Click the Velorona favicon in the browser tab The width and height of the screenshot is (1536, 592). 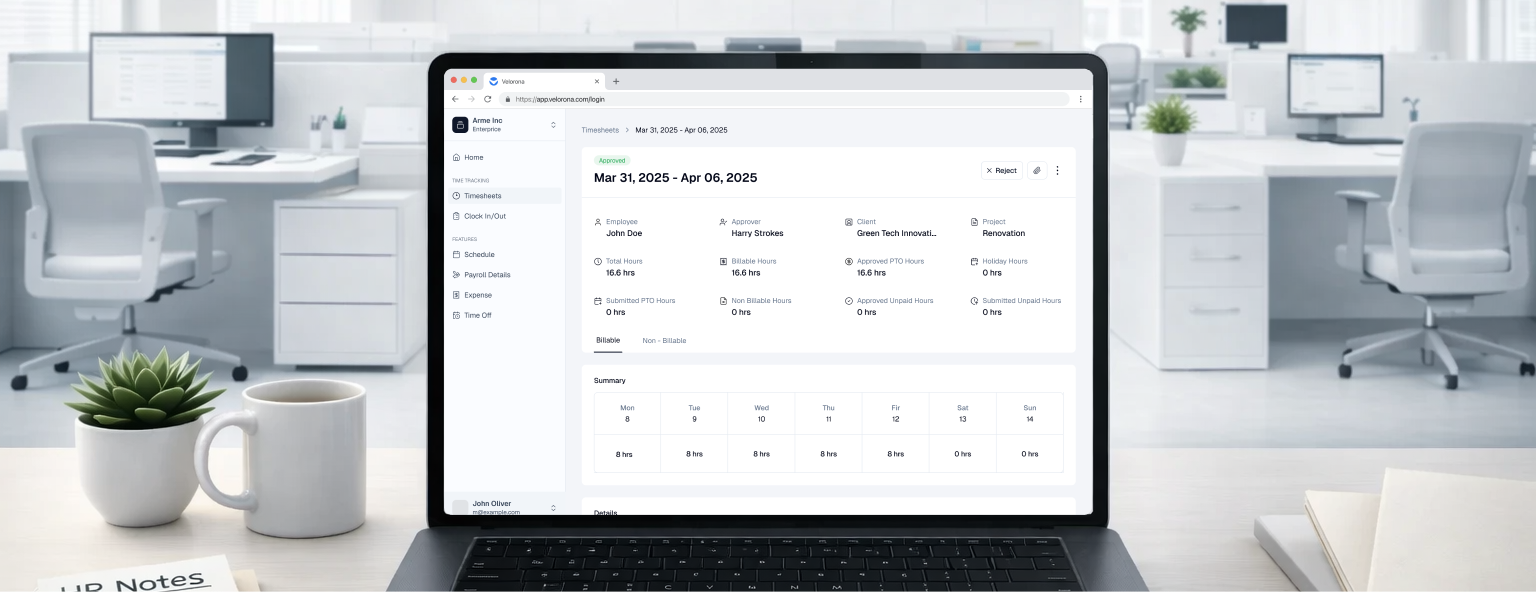tap(494, 81)
